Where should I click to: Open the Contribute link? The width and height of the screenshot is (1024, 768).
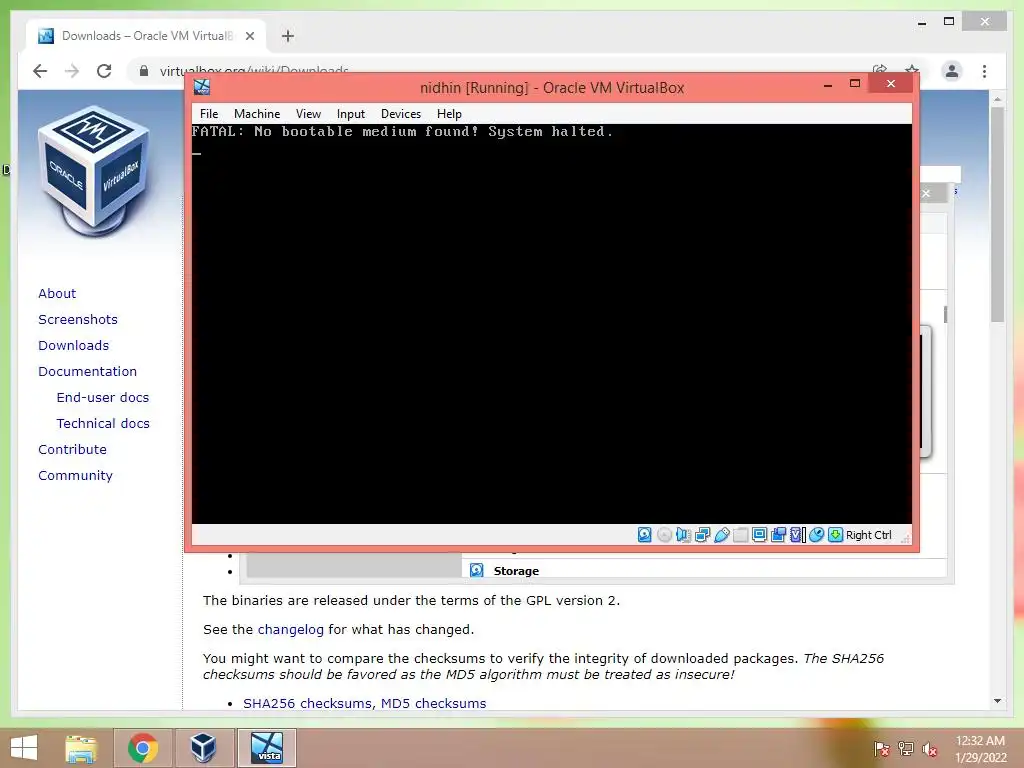[72, 449]
